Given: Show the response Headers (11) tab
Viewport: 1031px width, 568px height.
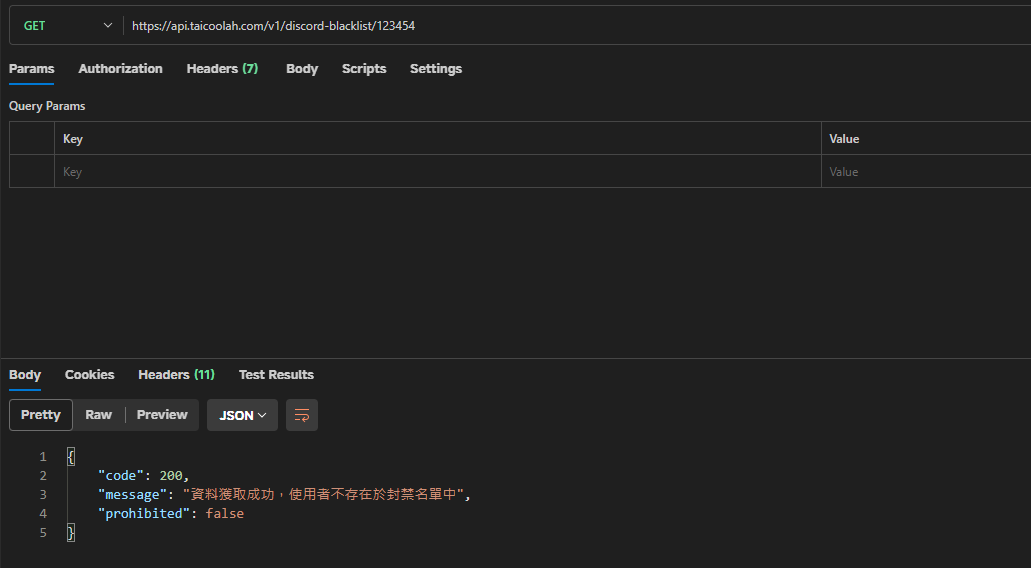Looking at the screenshot, I should click(x=176, y=375).
